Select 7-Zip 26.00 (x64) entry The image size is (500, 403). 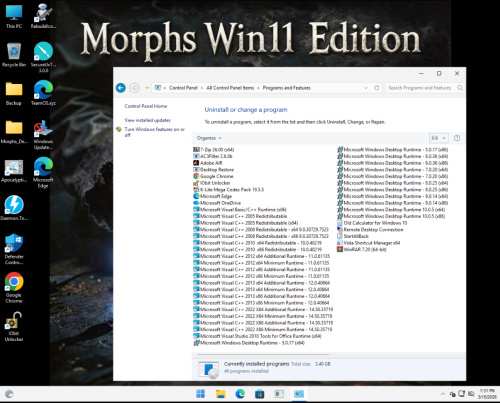click(214, 149)
